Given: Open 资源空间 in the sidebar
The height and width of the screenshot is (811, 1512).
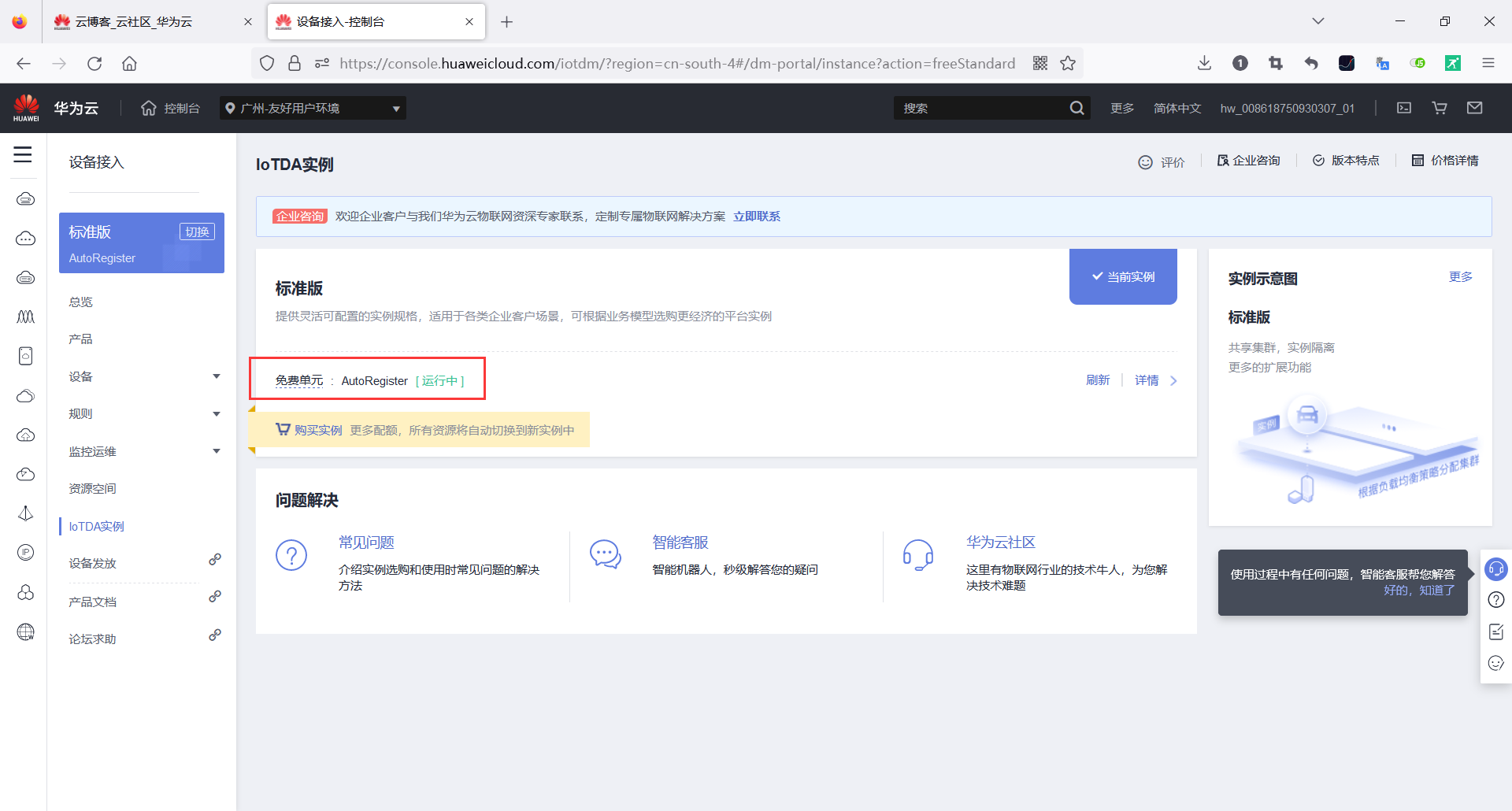Looking at the screenshot, I should 92,489.
